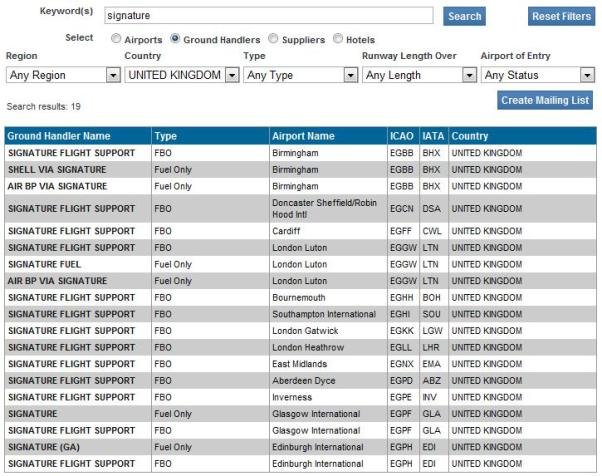Open the Any Region dropdown
602x476 pixels.
pos(63,75)
